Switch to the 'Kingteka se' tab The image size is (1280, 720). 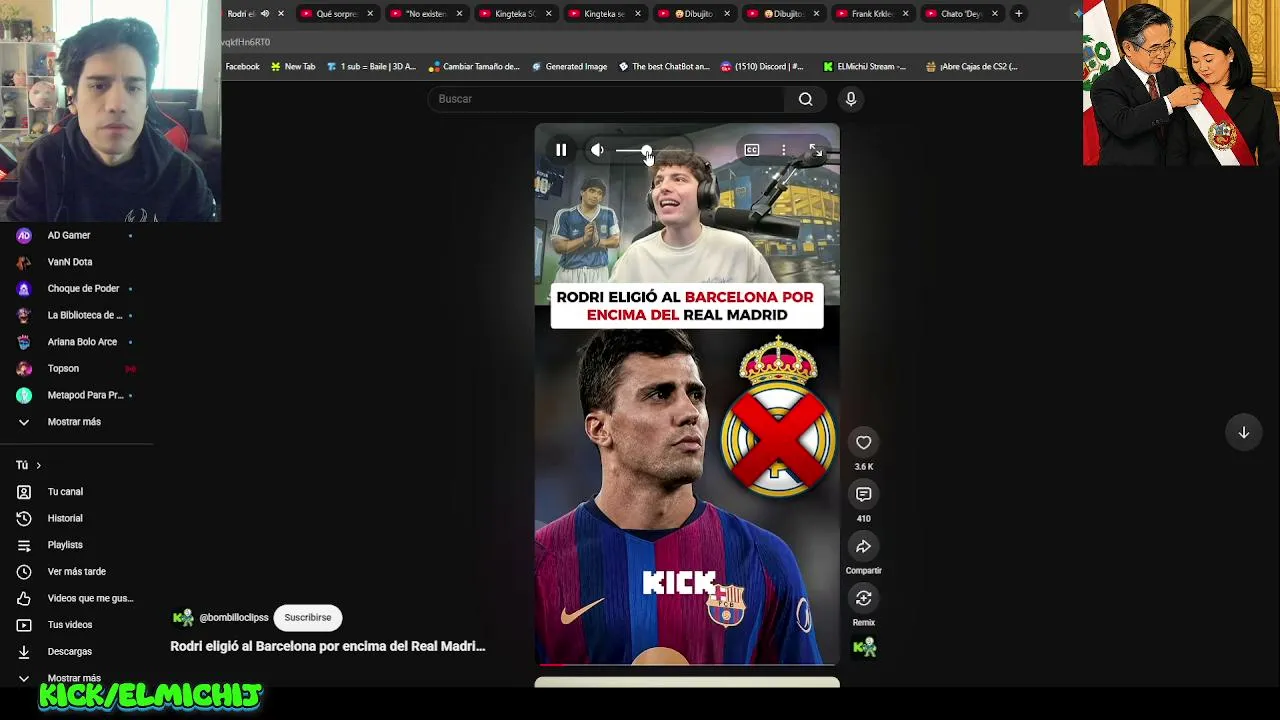tap(604, 14)
